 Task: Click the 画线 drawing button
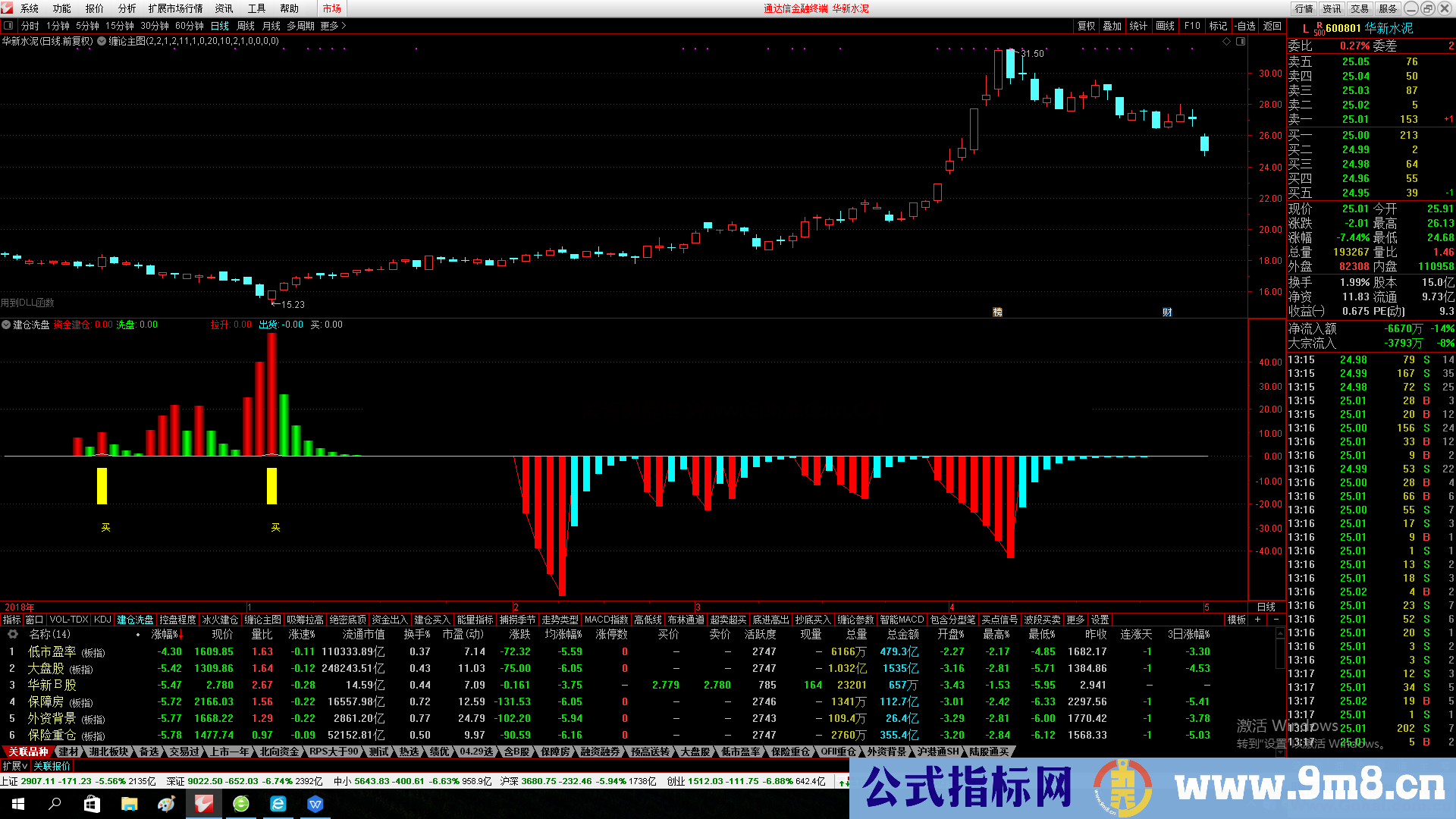1165,26
